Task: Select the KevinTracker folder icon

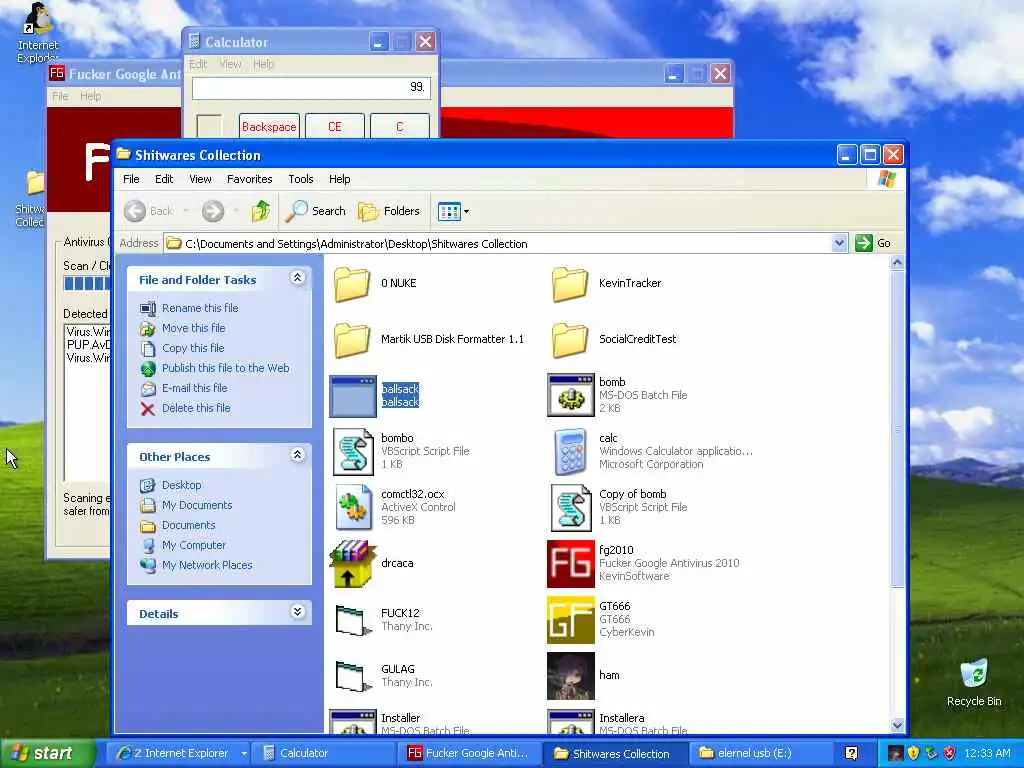Action: (569, 283)
